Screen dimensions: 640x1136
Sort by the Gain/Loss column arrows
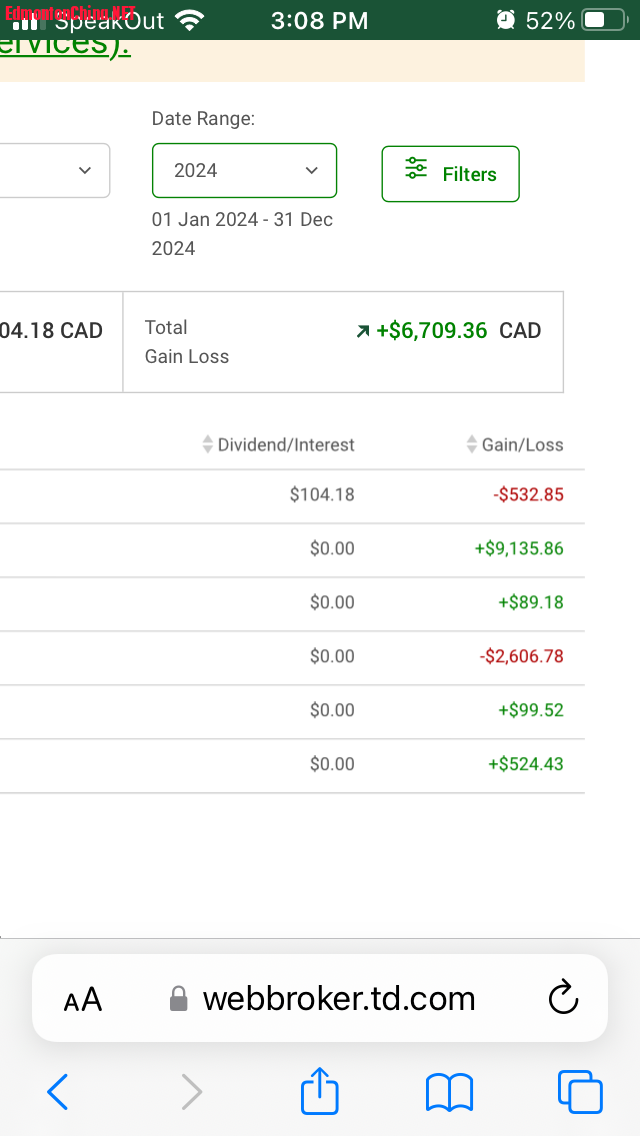(x=472, y=445)
